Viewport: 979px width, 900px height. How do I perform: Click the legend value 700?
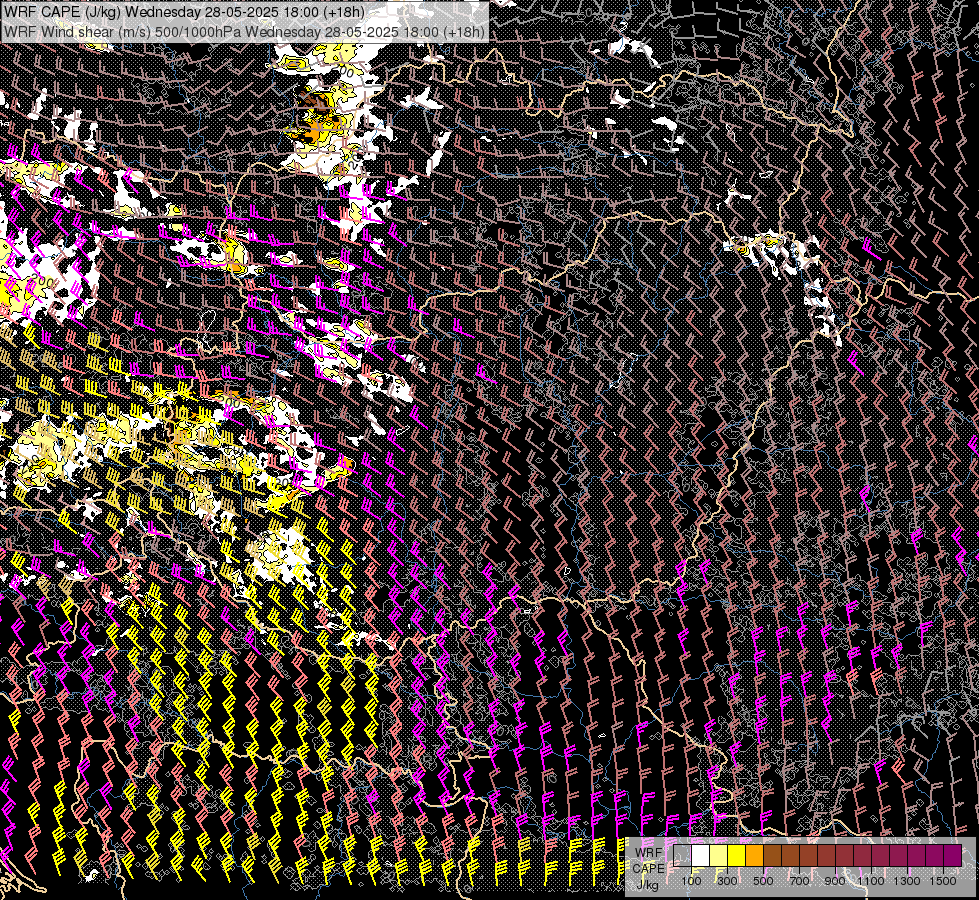(x=799, y=881)
